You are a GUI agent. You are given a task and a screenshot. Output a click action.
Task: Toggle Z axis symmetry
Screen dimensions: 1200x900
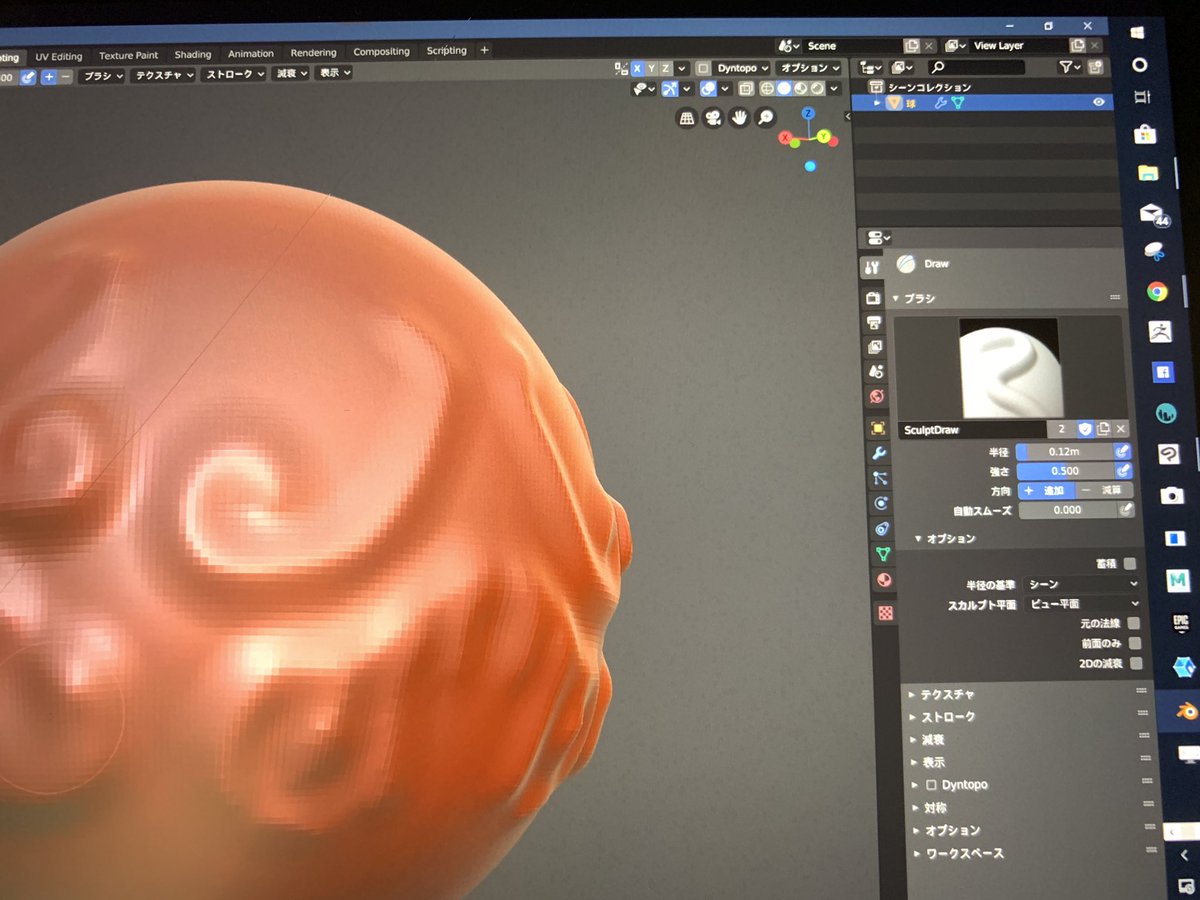tap(666, 68)
